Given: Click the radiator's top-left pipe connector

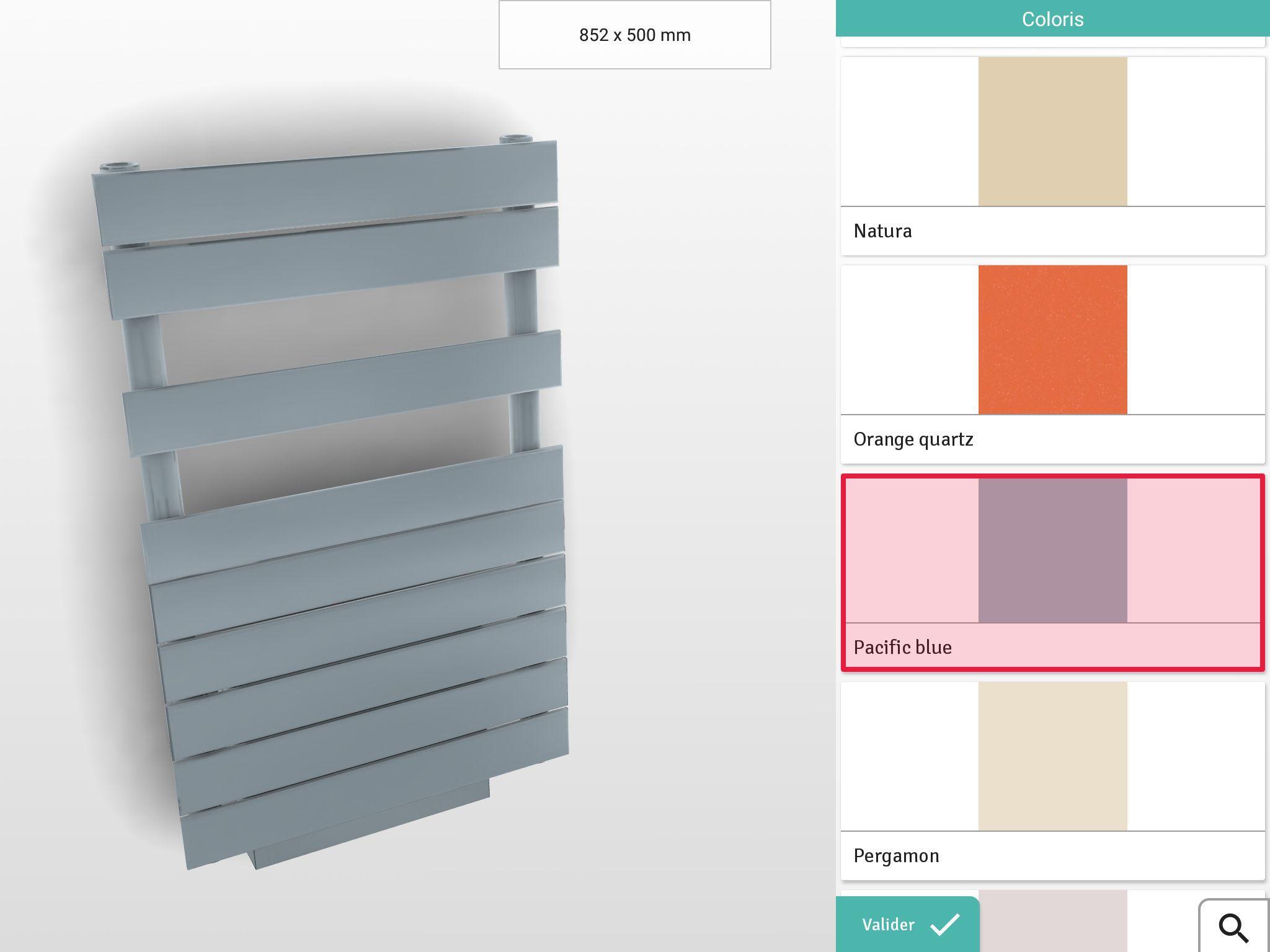Looking at the screenshot, I should pos(119,166).
